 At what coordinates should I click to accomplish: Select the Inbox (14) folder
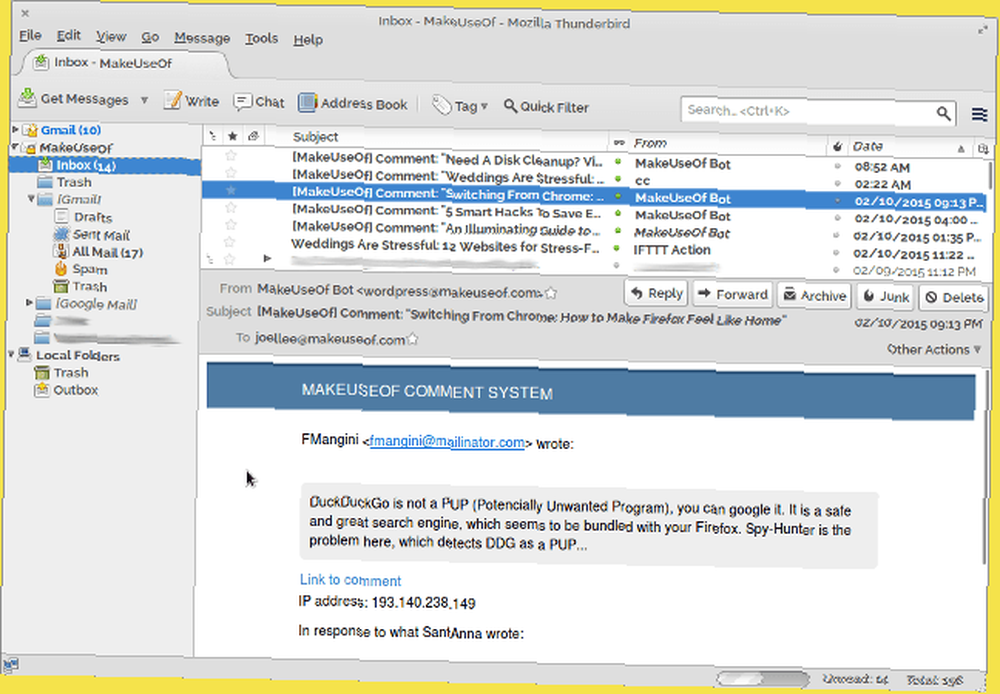tap(77, 165)
